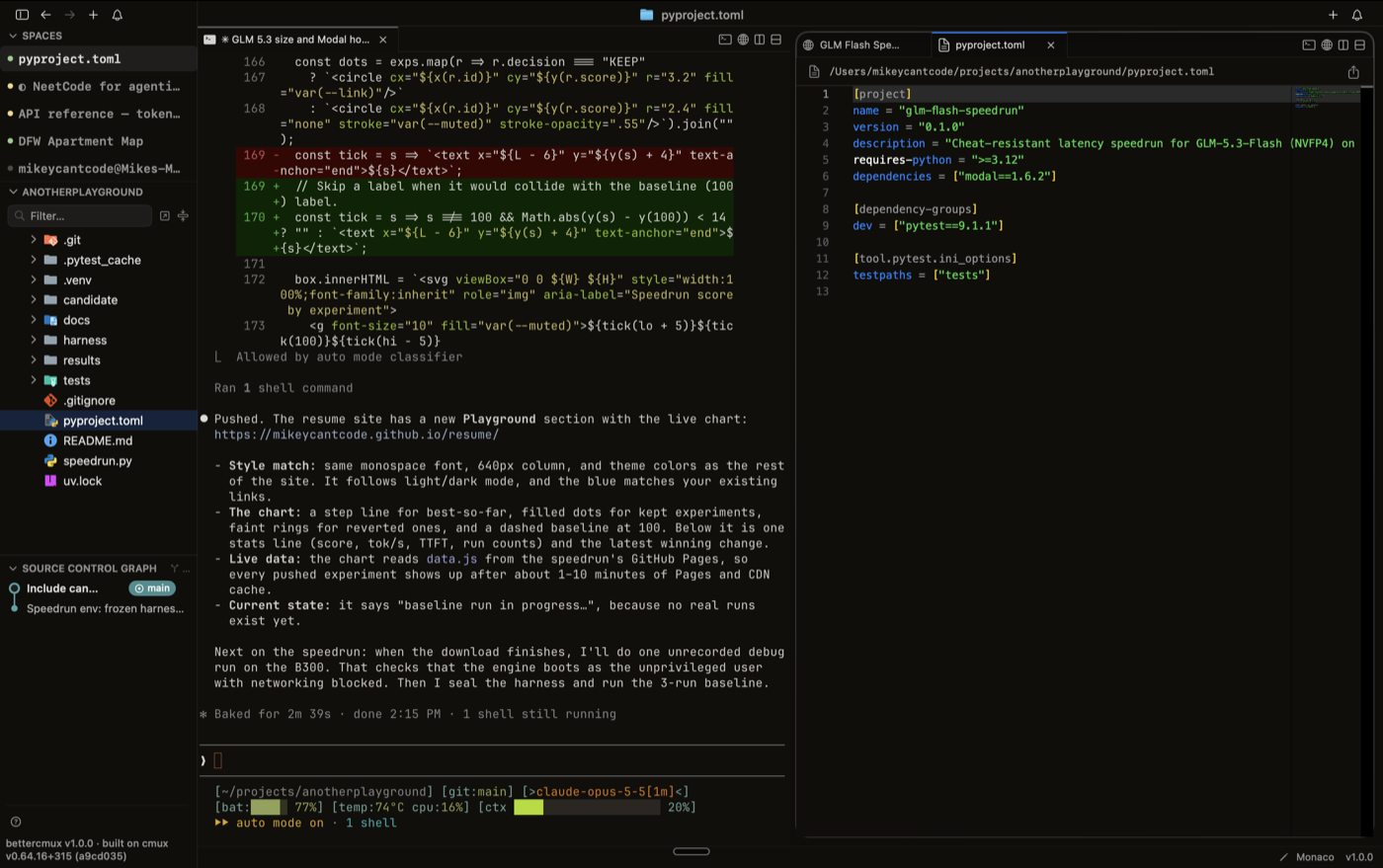Image resolution: width=1383 pixels, height=868 pixels.
Task: Expand the candidate folder
Action: coord(34,300)
